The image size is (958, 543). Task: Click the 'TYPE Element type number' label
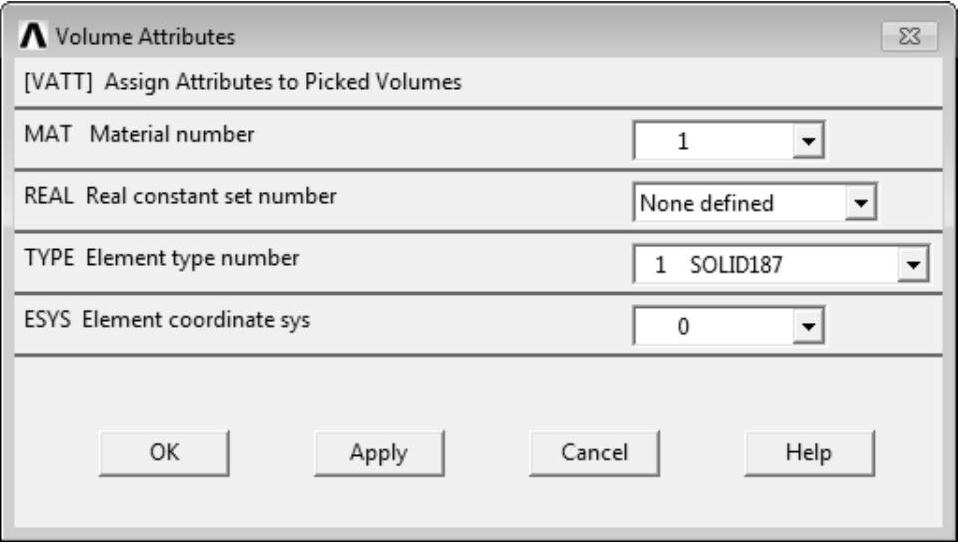(161, 258)
